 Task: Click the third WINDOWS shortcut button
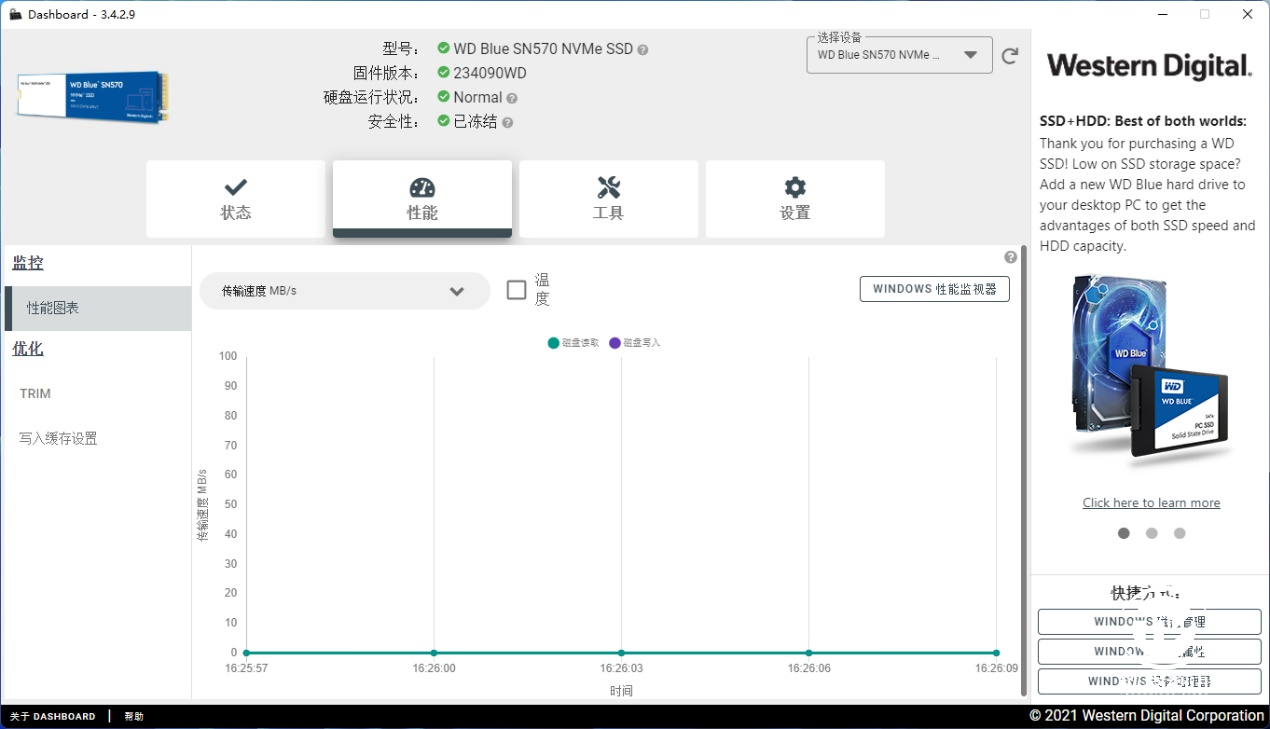[x=1149, y=681]
